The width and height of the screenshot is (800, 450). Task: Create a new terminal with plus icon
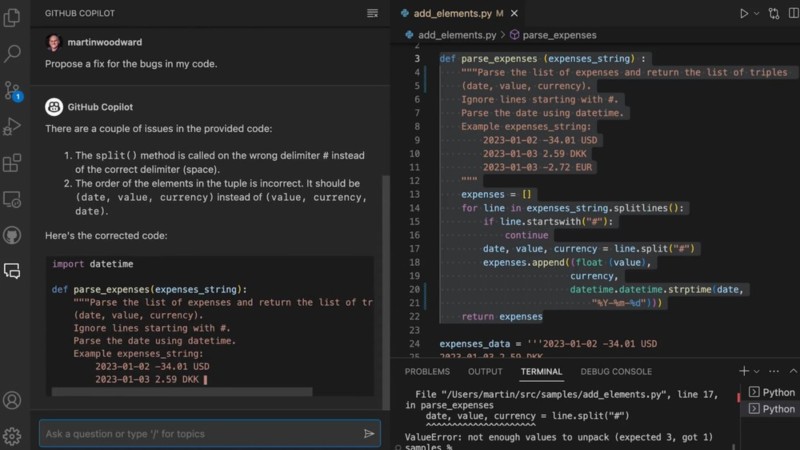pyautogui.click(x=744, y=371)
